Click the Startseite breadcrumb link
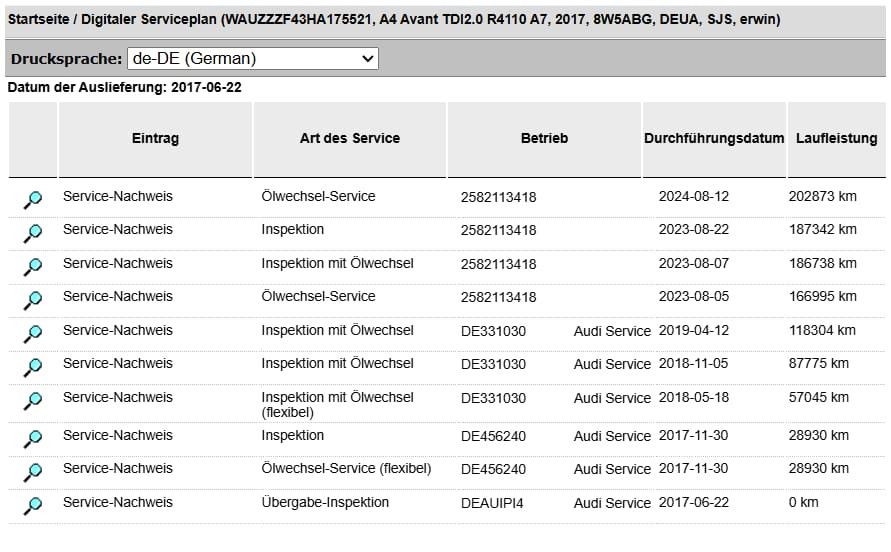 point(38,19)
